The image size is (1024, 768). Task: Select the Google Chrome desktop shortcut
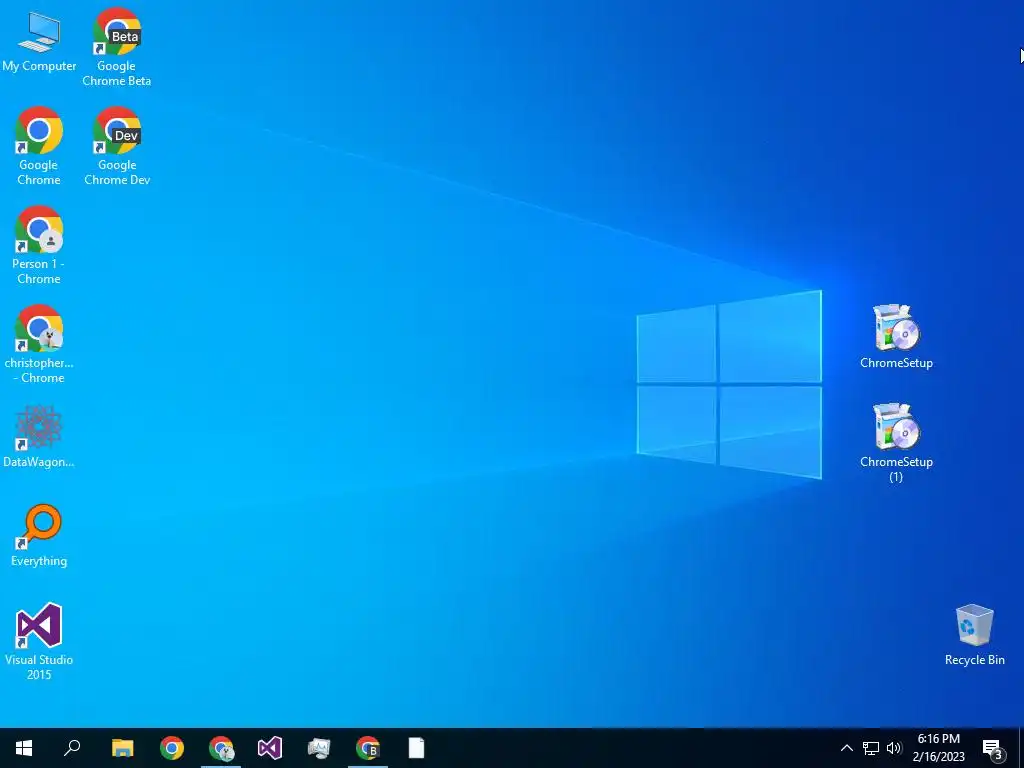(39, 146)
